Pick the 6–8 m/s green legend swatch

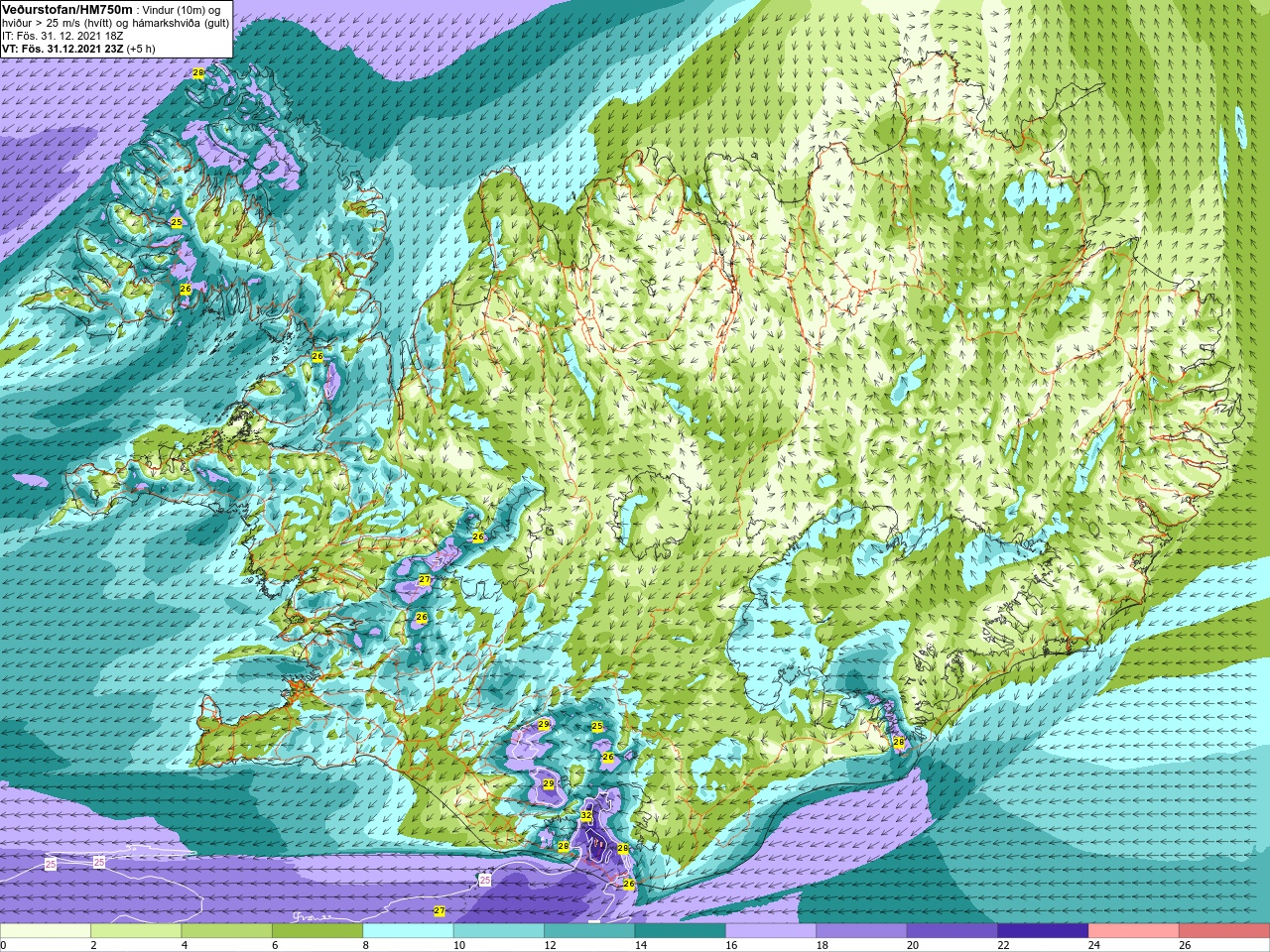pyautogui.click(x=317, y=931)
